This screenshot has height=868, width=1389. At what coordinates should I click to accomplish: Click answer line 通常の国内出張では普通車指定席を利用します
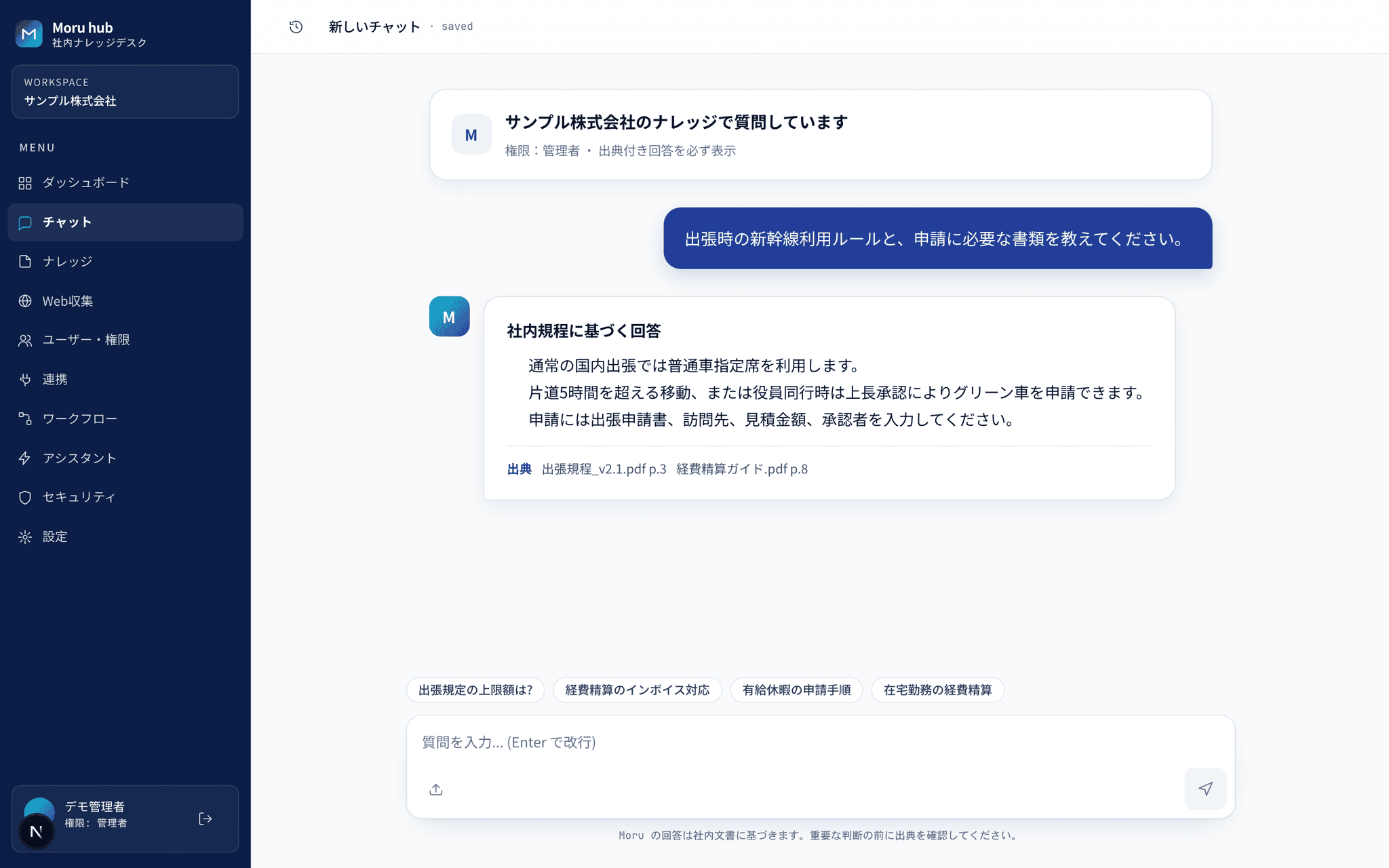(694, 366)
